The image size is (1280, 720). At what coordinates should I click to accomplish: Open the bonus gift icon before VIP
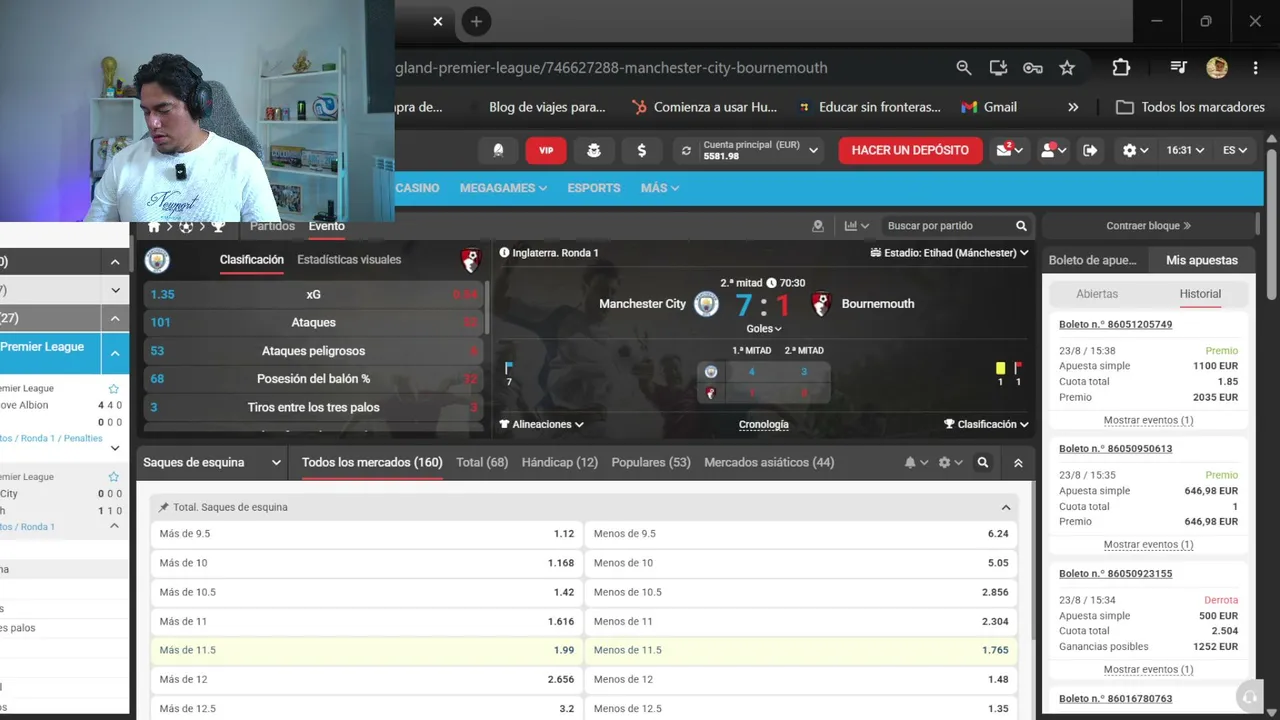(498, 150)
